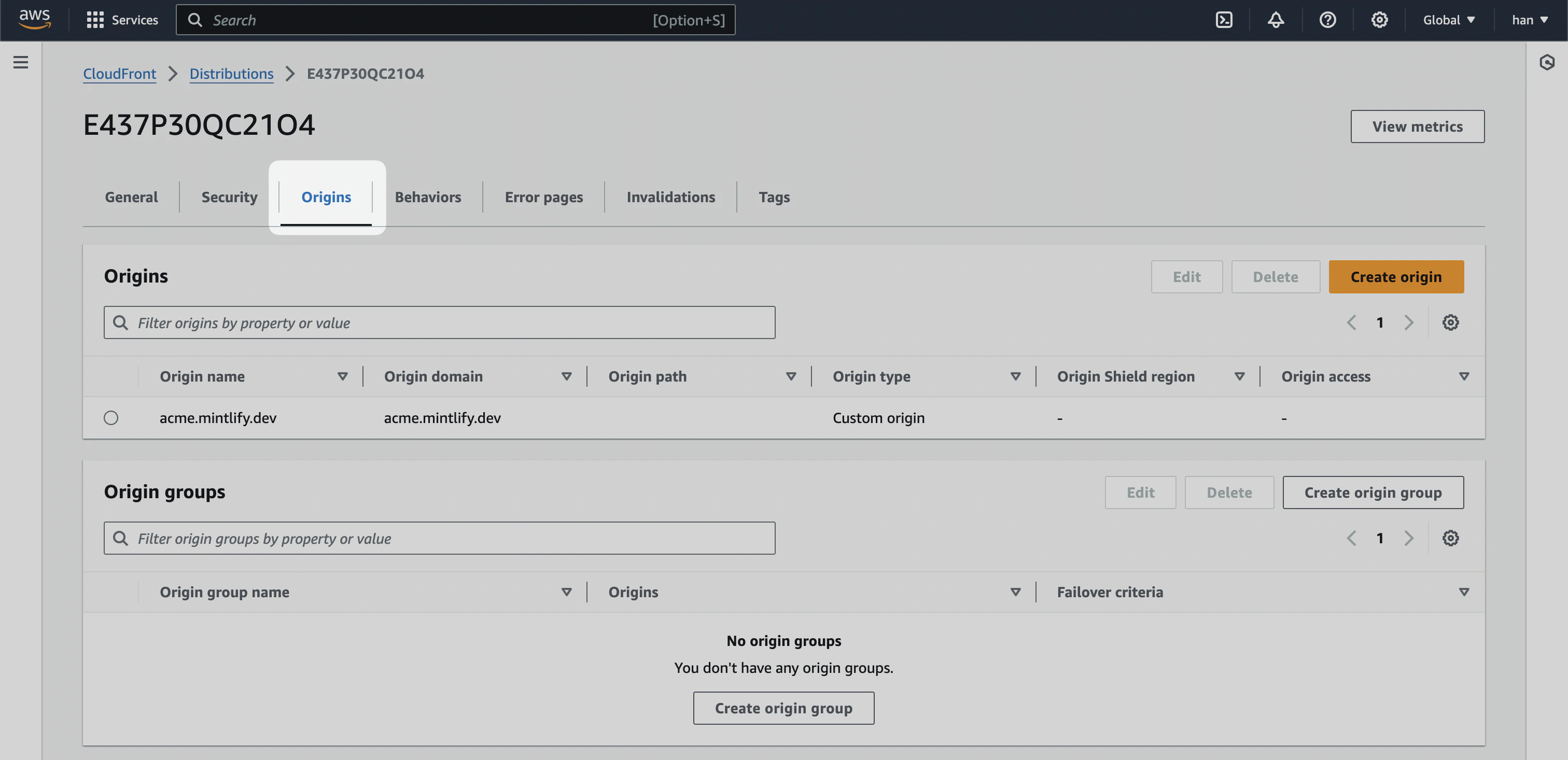Open the Origins table preferences gear
This screenshot has height=760, width=1568.
(x=1451, y=322)
